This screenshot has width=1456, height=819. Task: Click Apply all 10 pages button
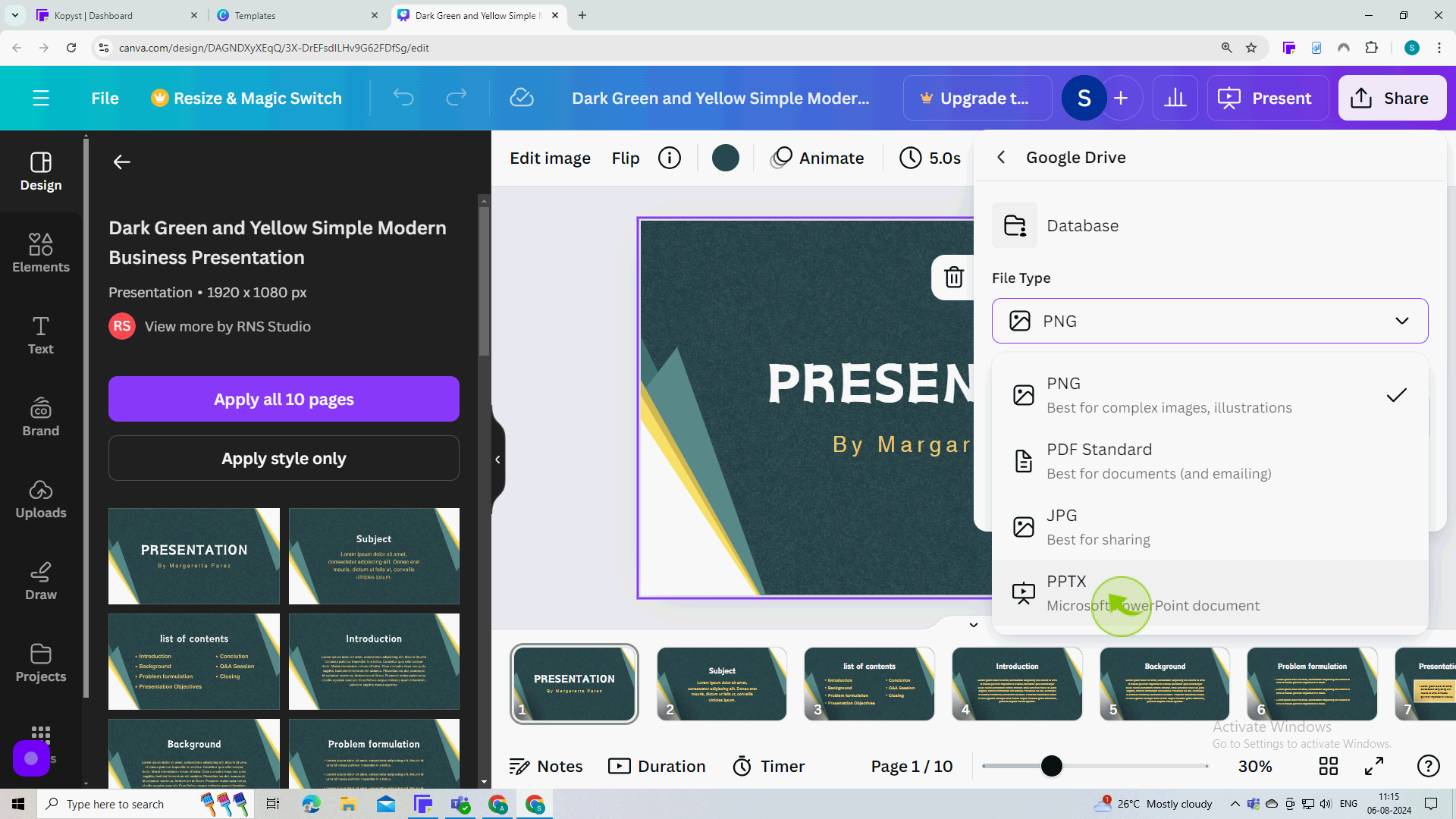tap(284, 399)
